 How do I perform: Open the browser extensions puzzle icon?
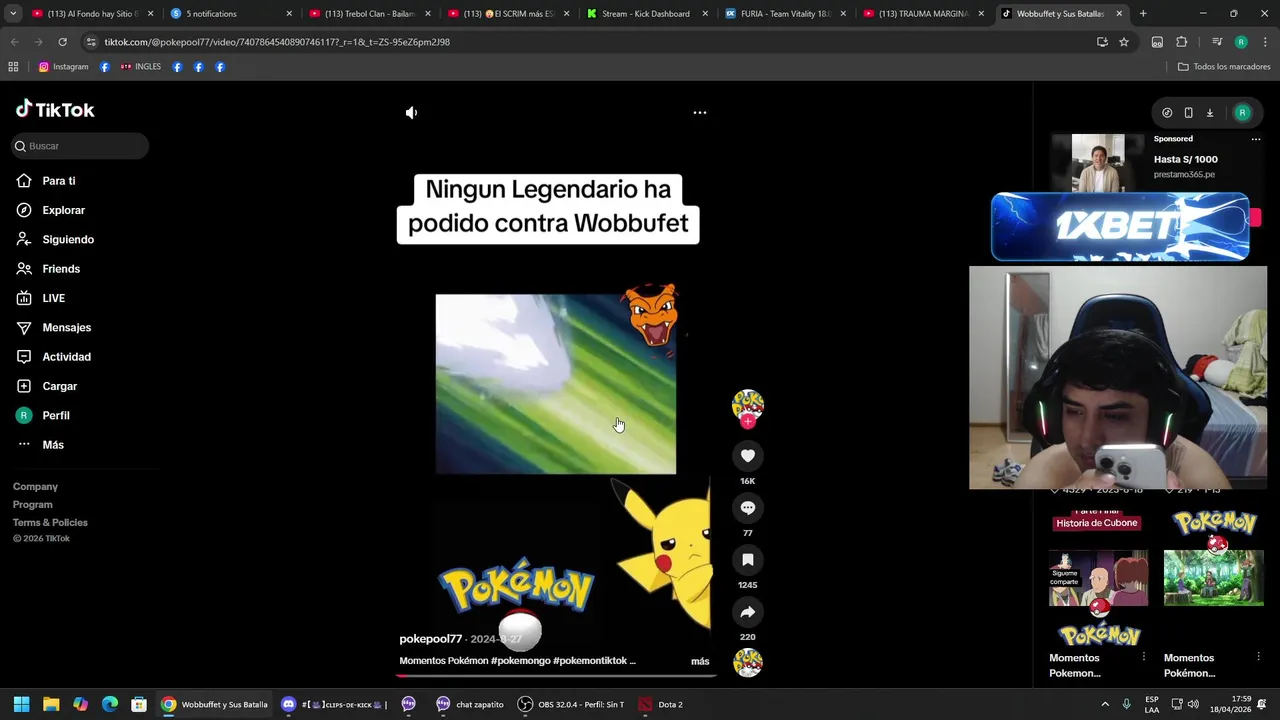coord(1182,42)
